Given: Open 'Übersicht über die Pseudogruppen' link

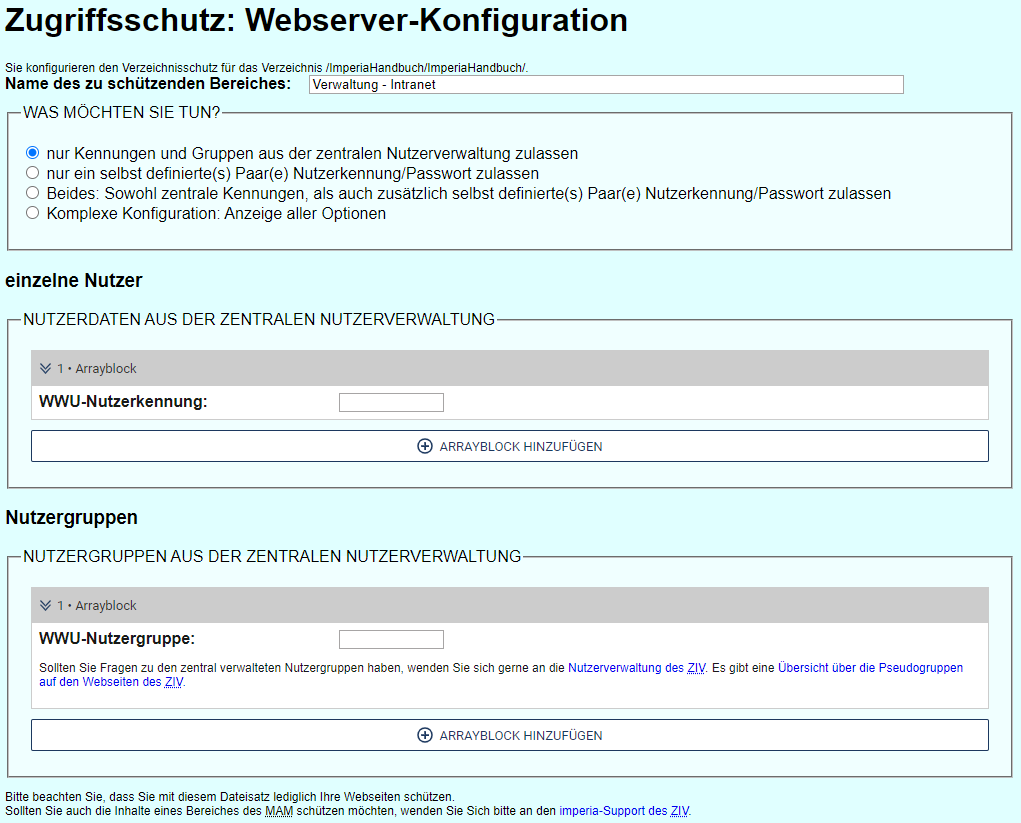Looking at the screenshot, I should point(870,668).
